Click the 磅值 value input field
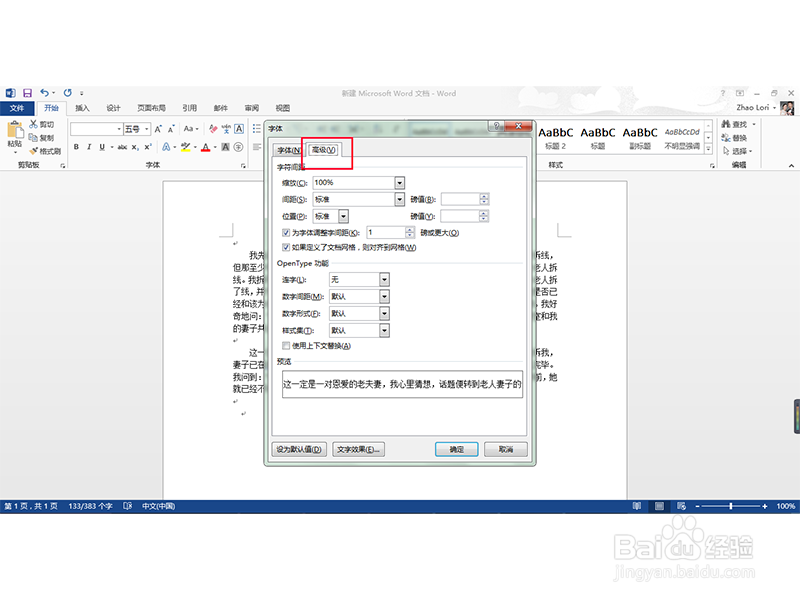 point(461,199)
